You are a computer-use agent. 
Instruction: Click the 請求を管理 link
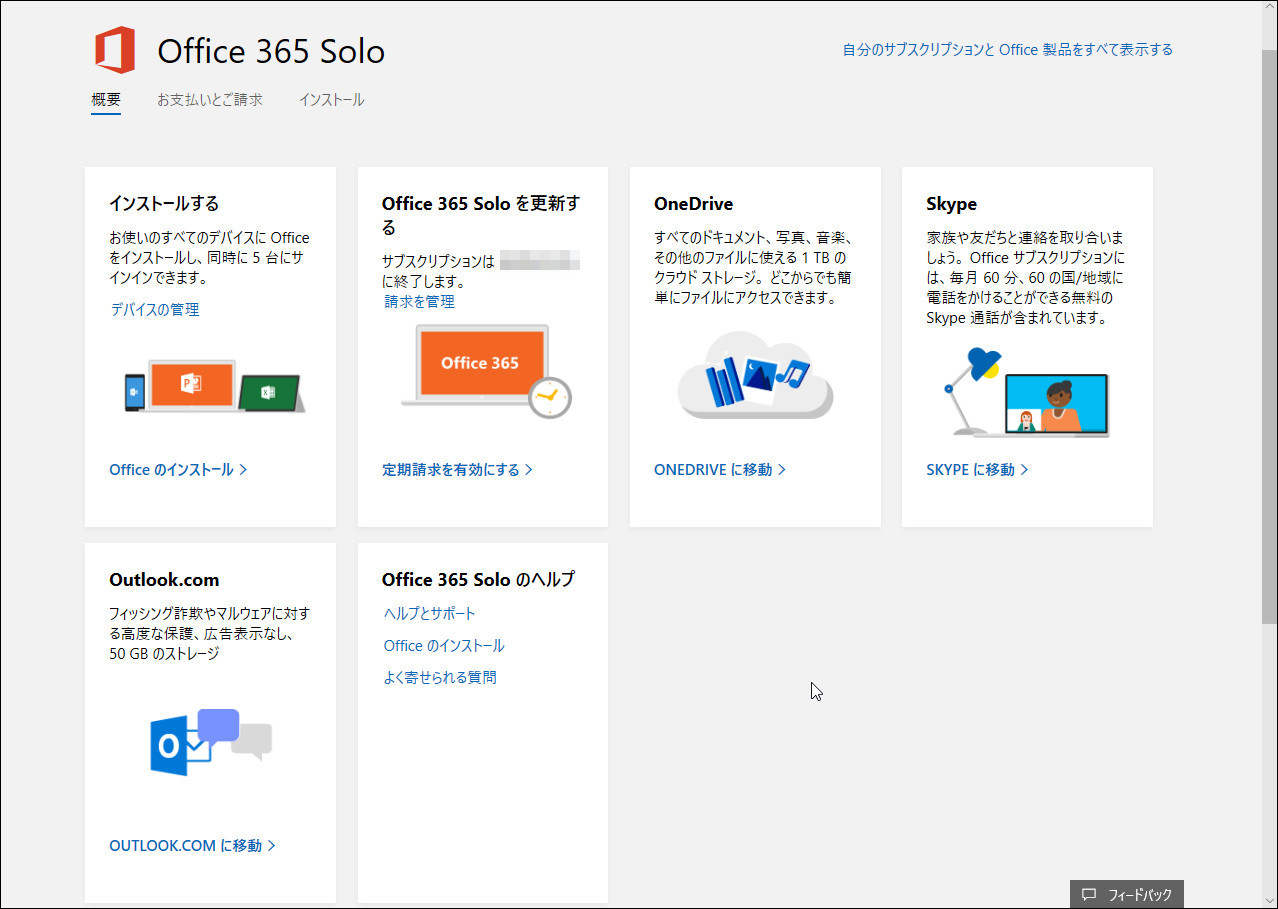(420, 301)
